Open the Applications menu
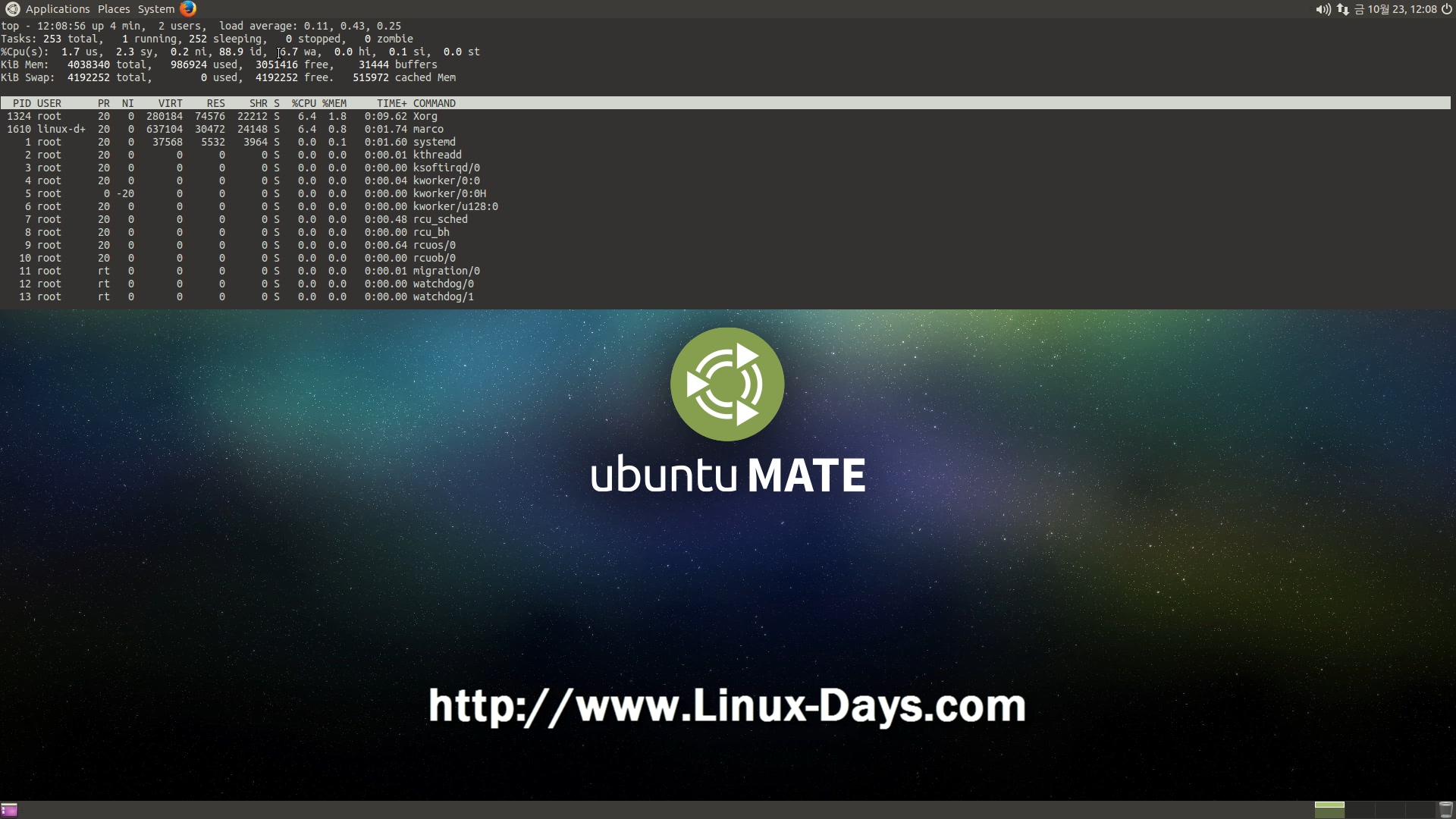The image size is (1456, 819). pos(58,9)
